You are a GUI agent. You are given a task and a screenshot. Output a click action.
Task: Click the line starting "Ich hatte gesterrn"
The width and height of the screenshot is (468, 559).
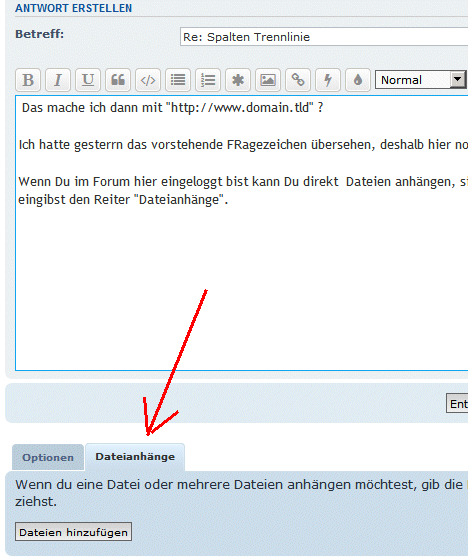pos(243,145)
